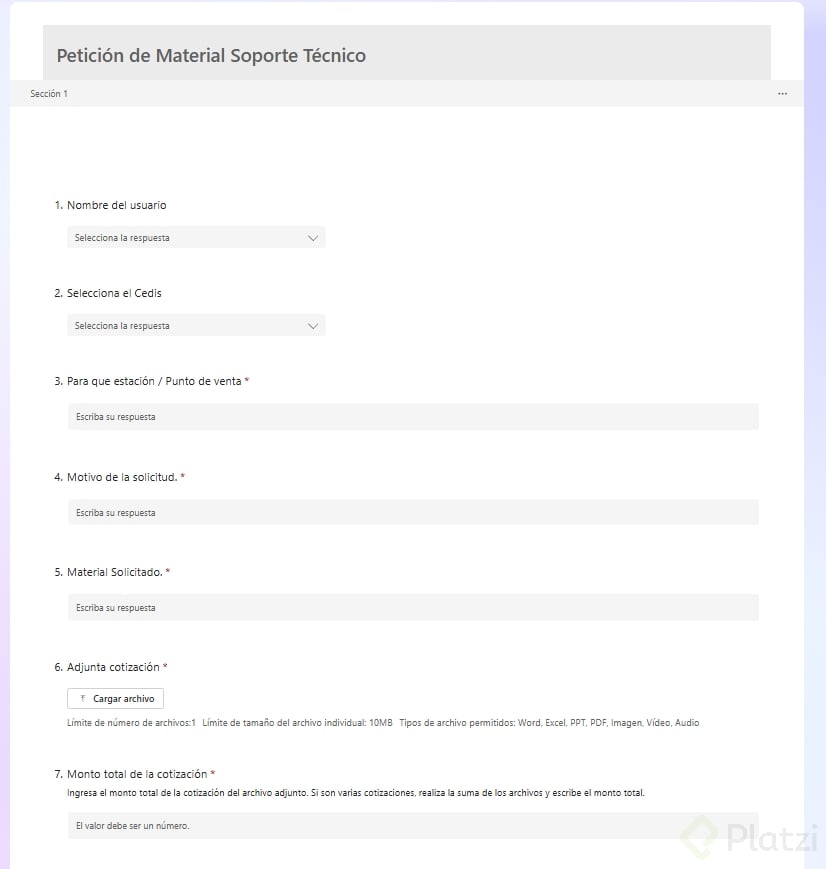Click the Platzi logo watermark
826x869 pixels.
click(749, 837)
